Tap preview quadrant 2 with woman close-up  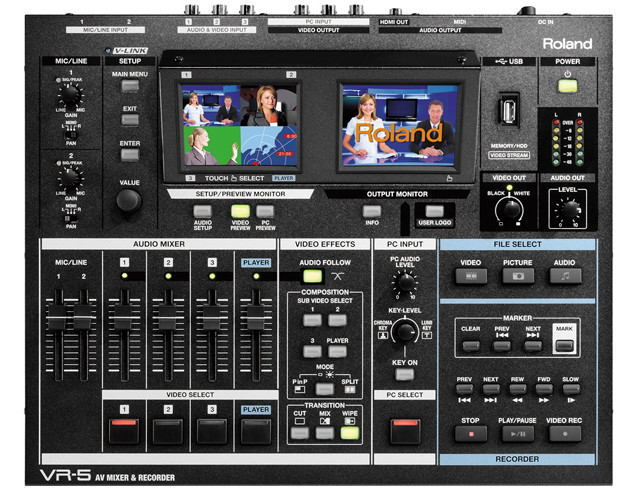pyautogui.click(x=268, y=105)
